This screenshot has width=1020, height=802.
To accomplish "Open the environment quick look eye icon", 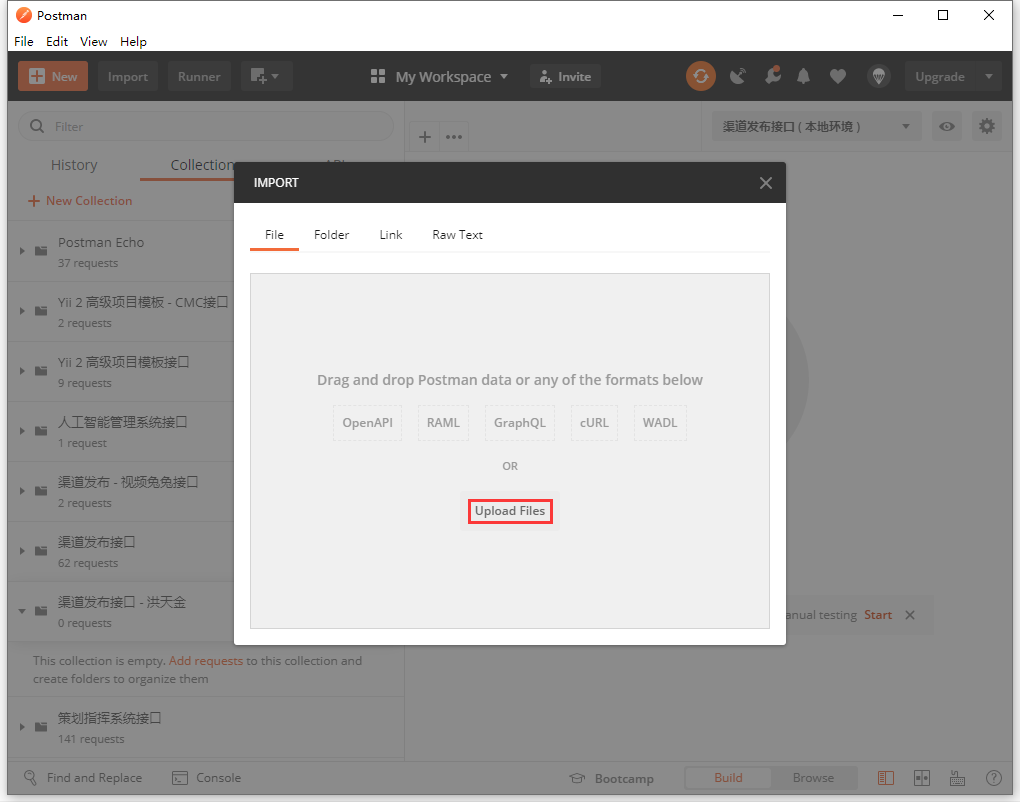I will click(x=946, y=126).
